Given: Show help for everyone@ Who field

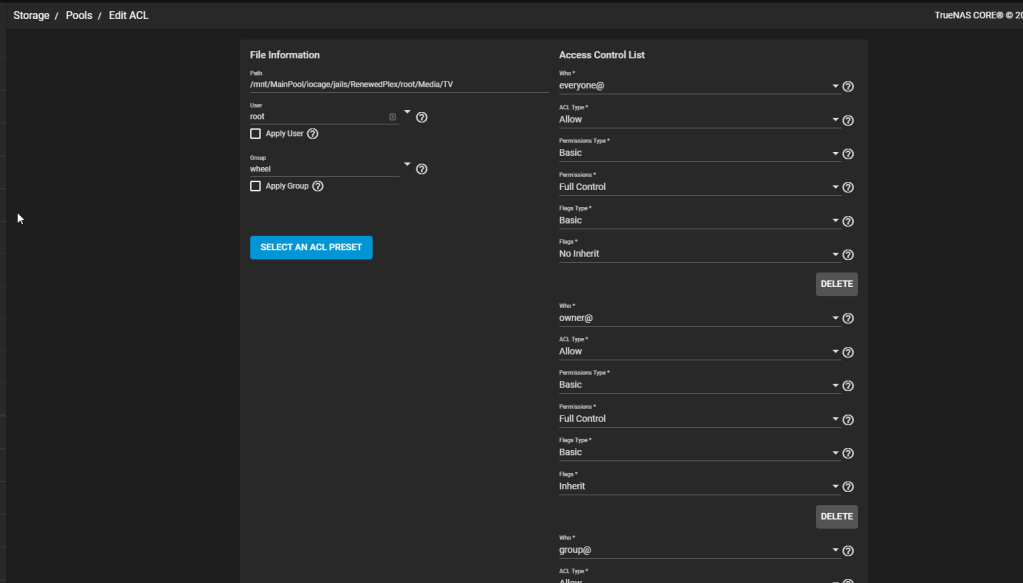Looking at the screenshot, I should [x=848, y=87].
